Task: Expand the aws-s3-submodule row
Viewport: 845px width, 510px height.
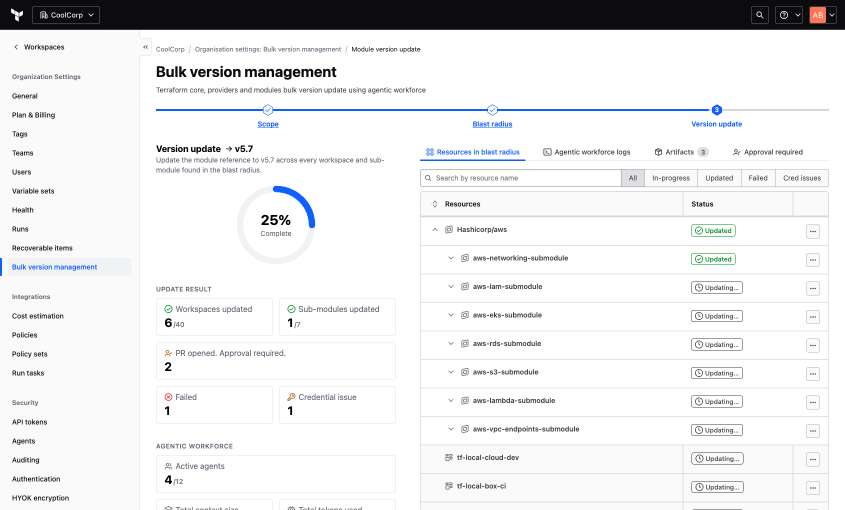Action: 451,373
